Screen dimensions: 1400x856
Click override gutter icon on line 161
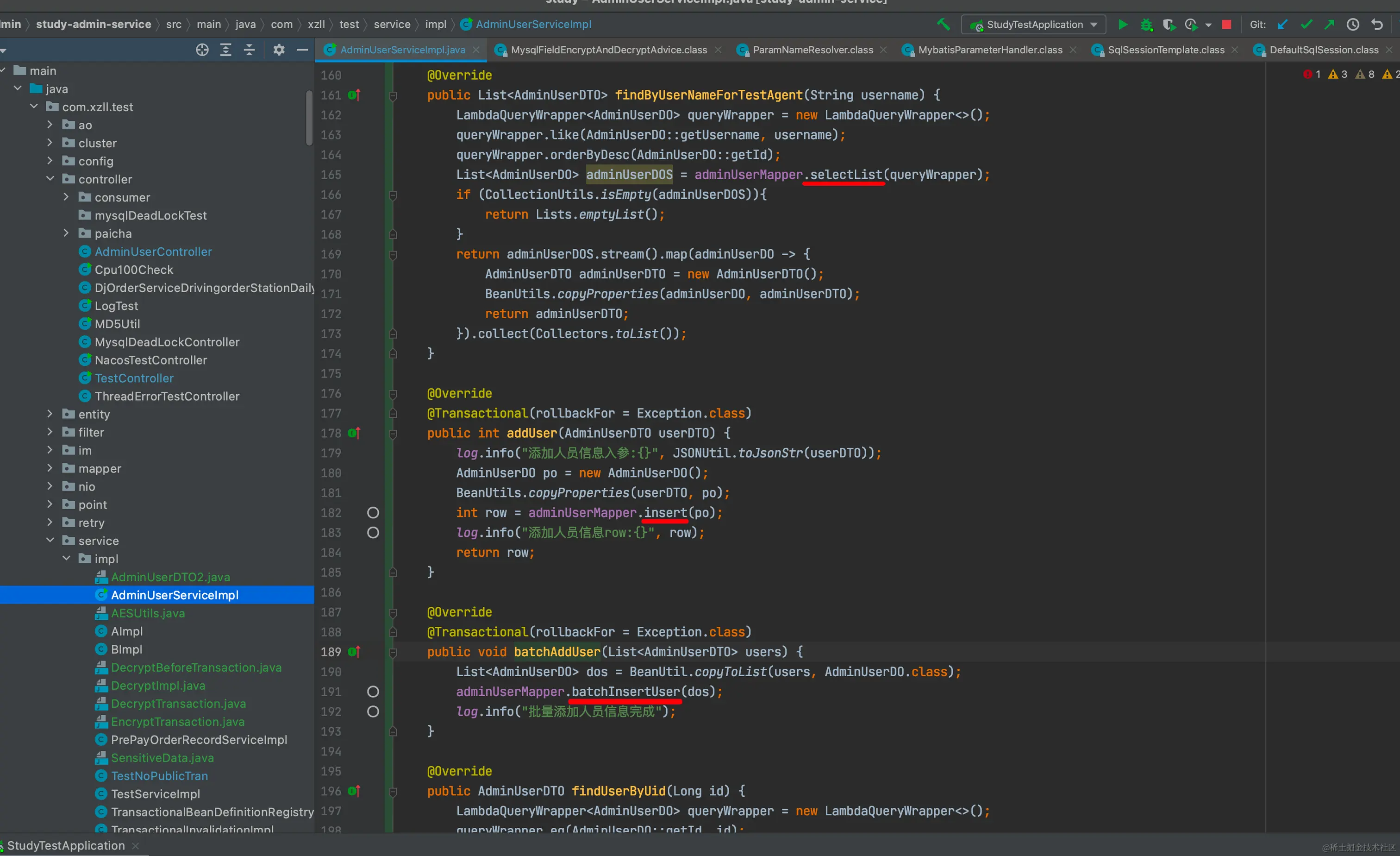pos(354,95)
